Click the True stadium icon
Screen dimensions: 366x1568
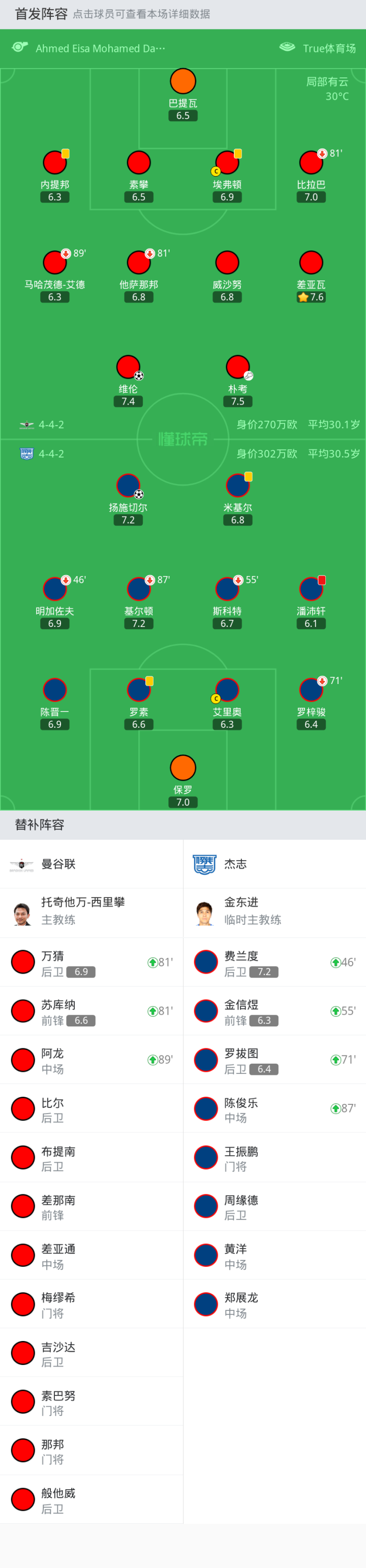(287, 47)
